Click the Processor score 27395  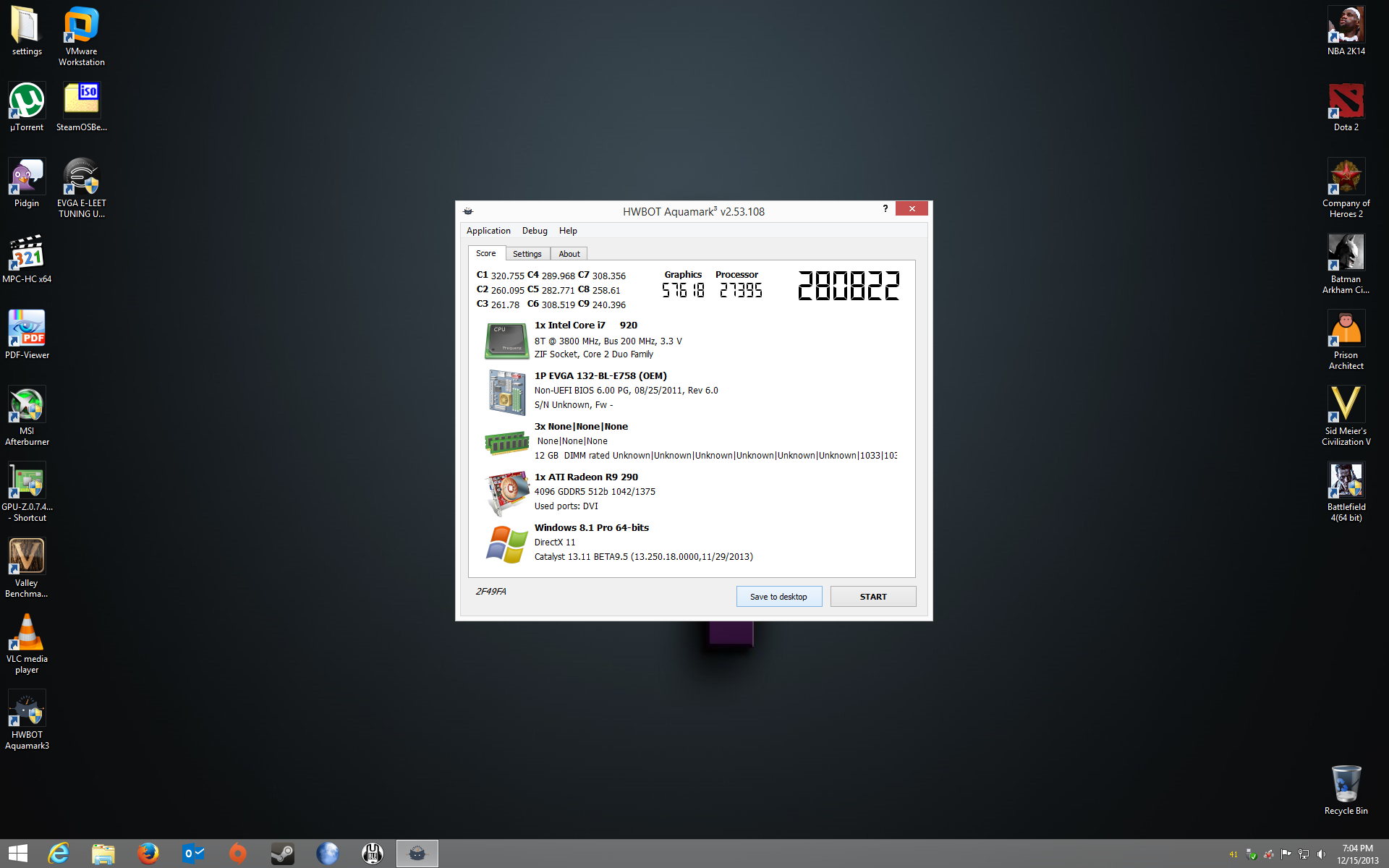point(741,290)
